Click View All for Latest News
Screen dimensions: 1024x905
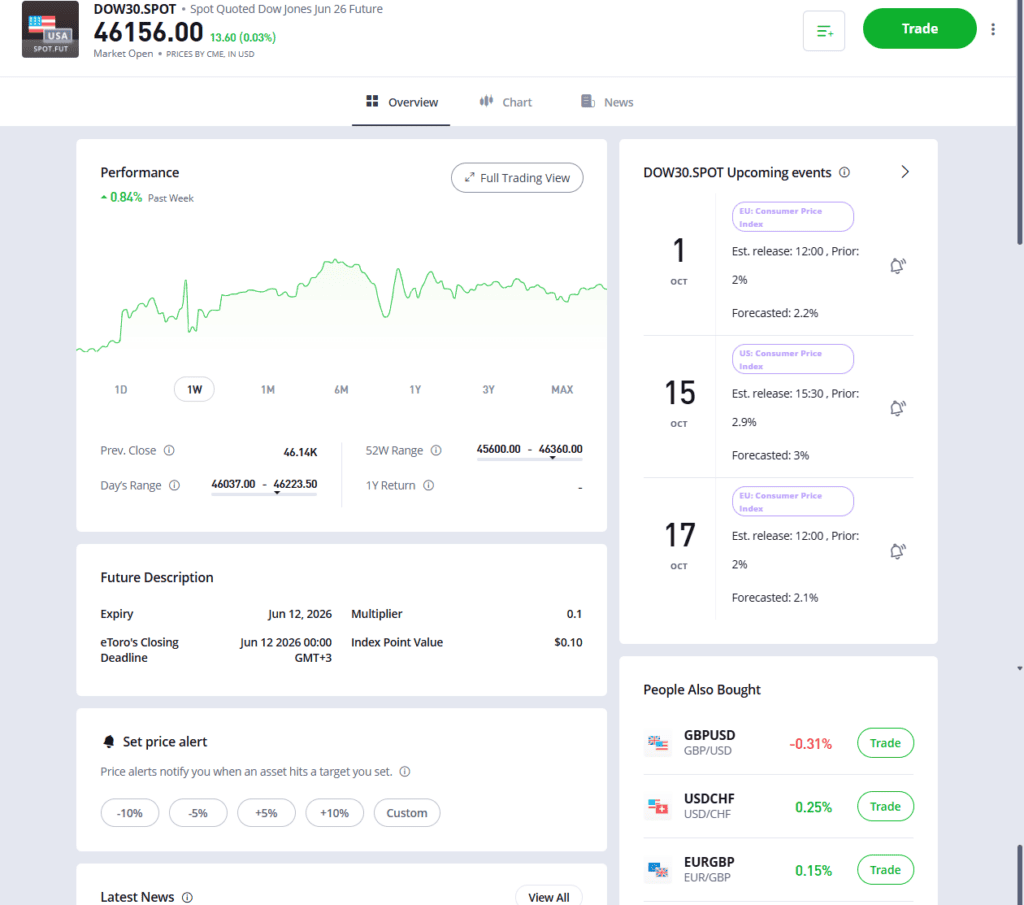pyautogui.click(x=548, y=897)
